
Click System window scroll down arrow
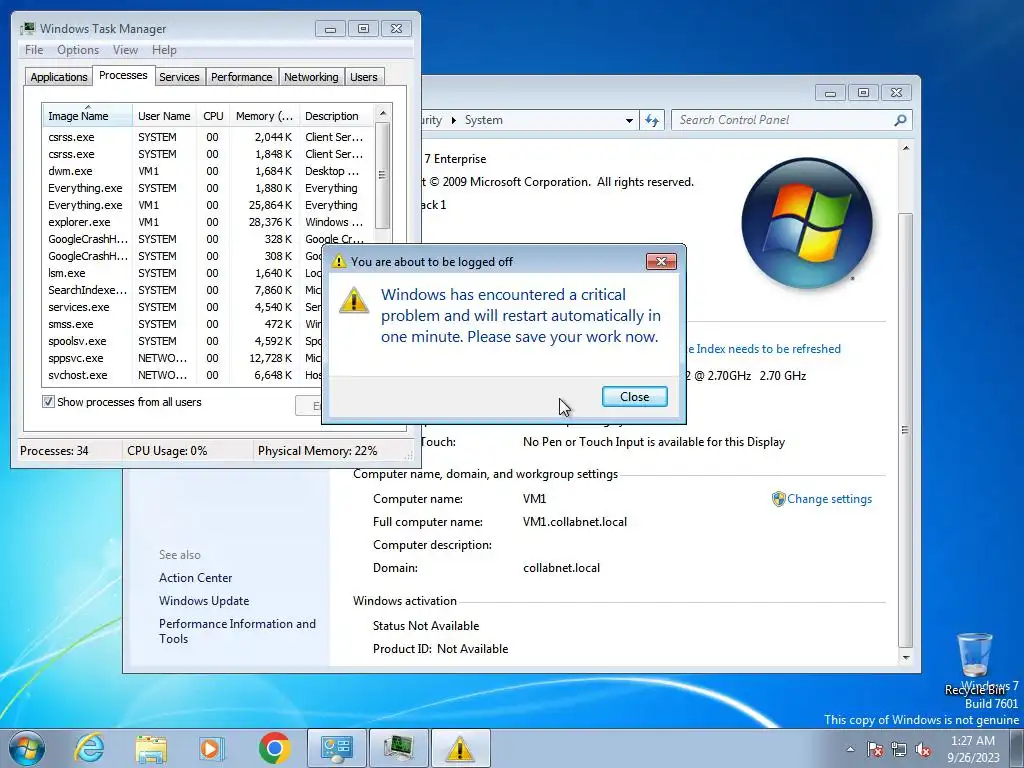pos(906,658)
